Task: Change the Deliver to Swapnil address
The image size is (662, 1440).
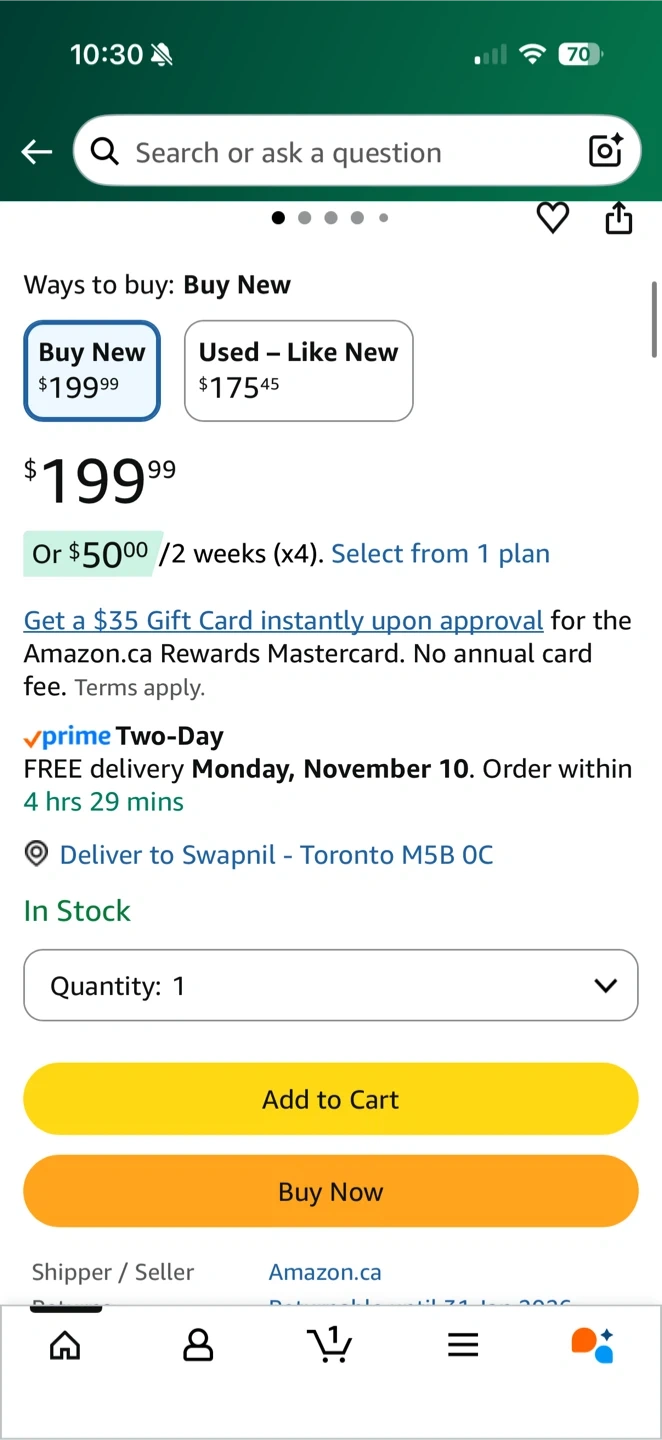Action: tap(276, 855)
